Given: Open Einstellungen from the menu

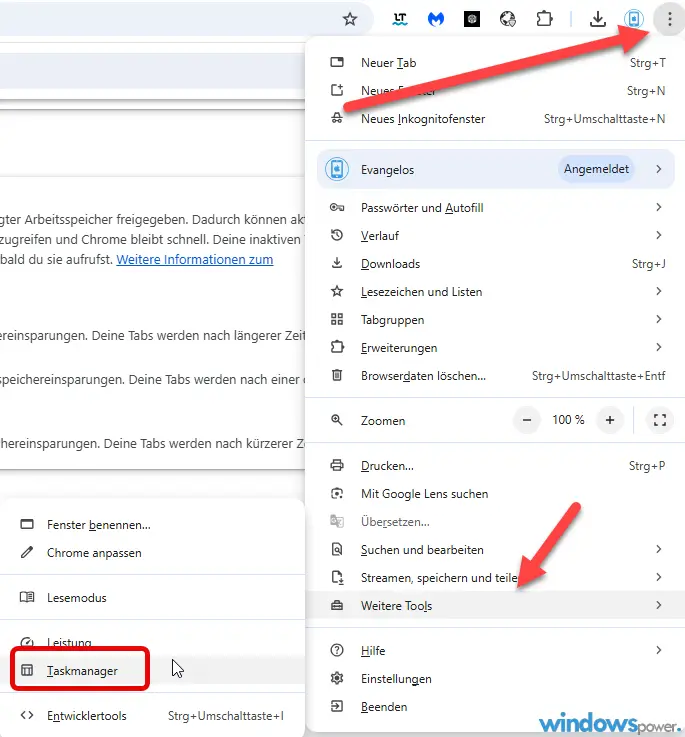Looking at the screenshot, I should 495,679.
